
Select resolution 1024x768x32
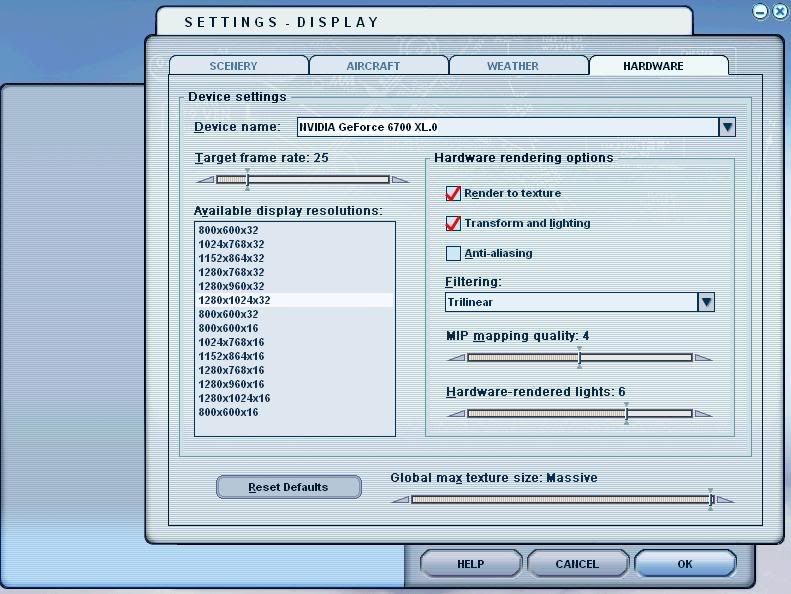(x=295, y=244)
